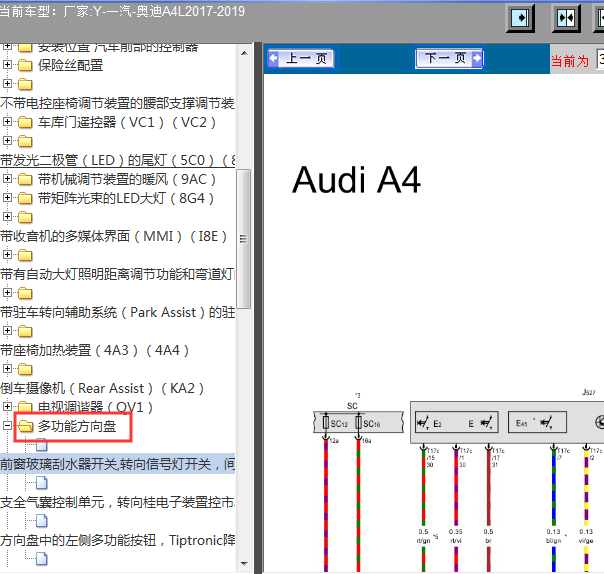
Task: Expand the 电视调谐器 (QV1) node
Action: pyautogui.click(x=7, y=407)
